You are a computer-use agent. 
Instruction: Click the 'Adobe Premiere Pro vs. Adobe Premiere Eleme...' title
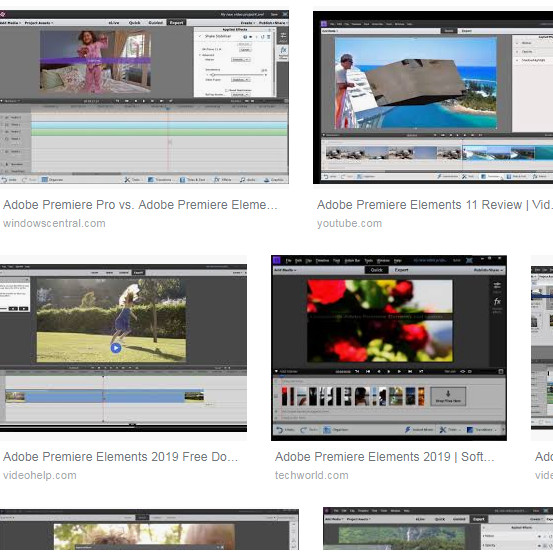click(140, 205)
